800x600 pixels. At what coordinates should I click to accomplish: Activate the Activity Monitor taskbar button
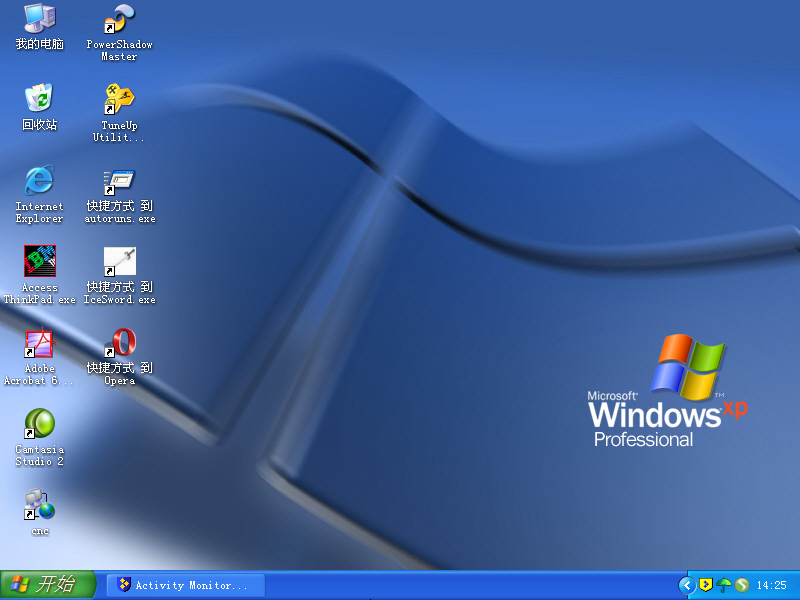(186, 585)
